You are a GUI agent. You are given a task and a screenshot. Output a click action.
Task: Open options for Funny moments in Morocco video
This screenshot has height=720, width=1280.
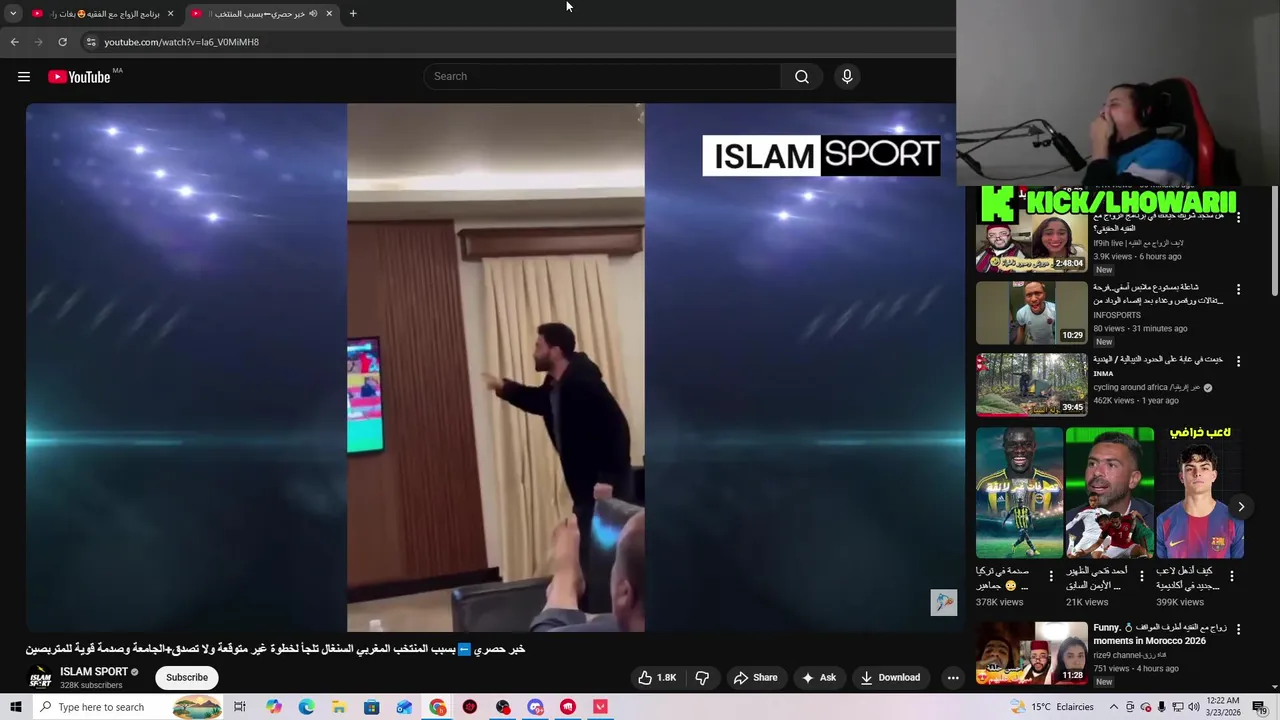(x=1238, y=629)
